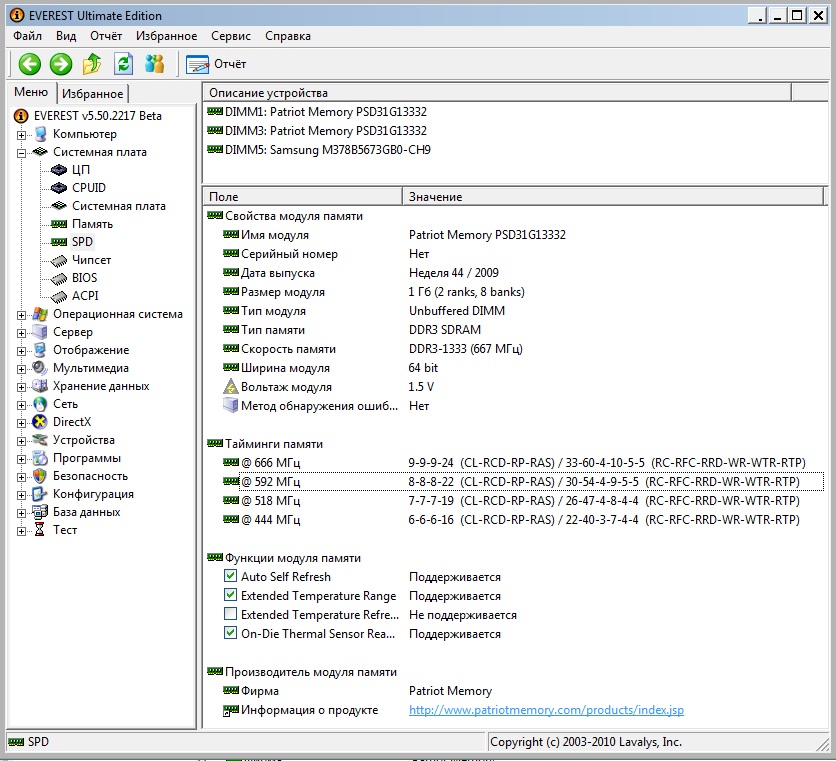
Task: Expand the Операционная система node
Action: click(21, 315)
